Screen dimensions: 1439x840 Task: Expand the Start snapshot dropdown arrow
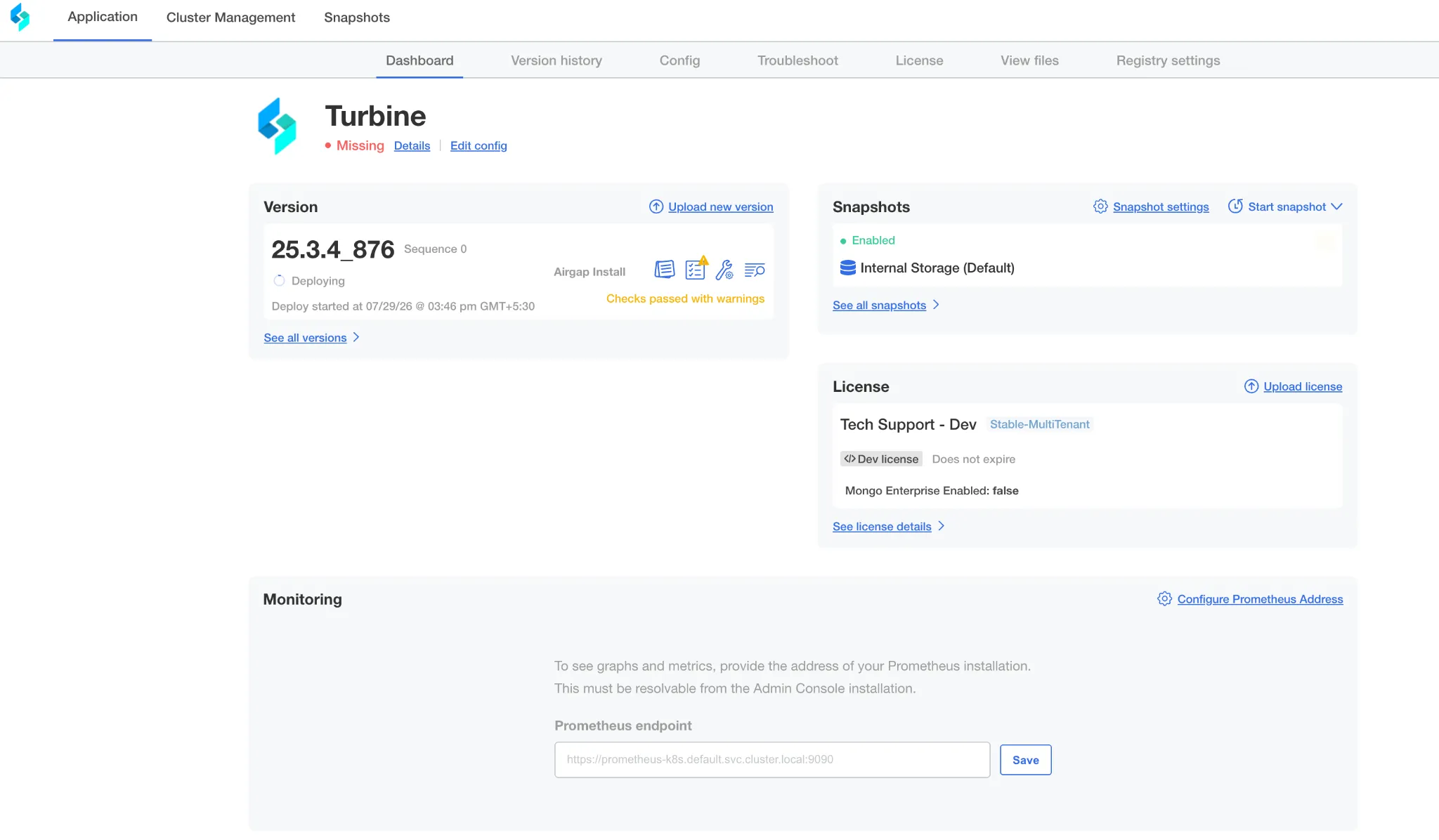pyautogui.click(x=1337, y=206)
